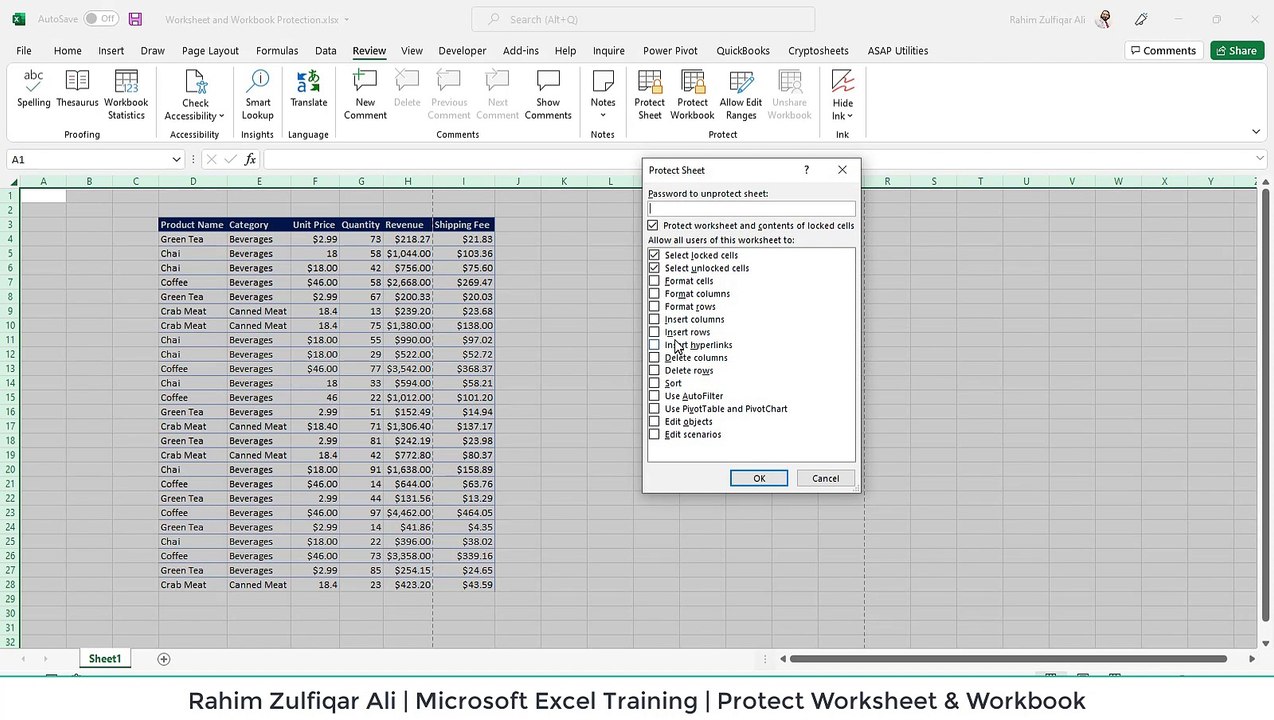The width and height of the screenshot is (1274, 720).
Task: Click the help question mark in dialog
Action: pos(806,170)
